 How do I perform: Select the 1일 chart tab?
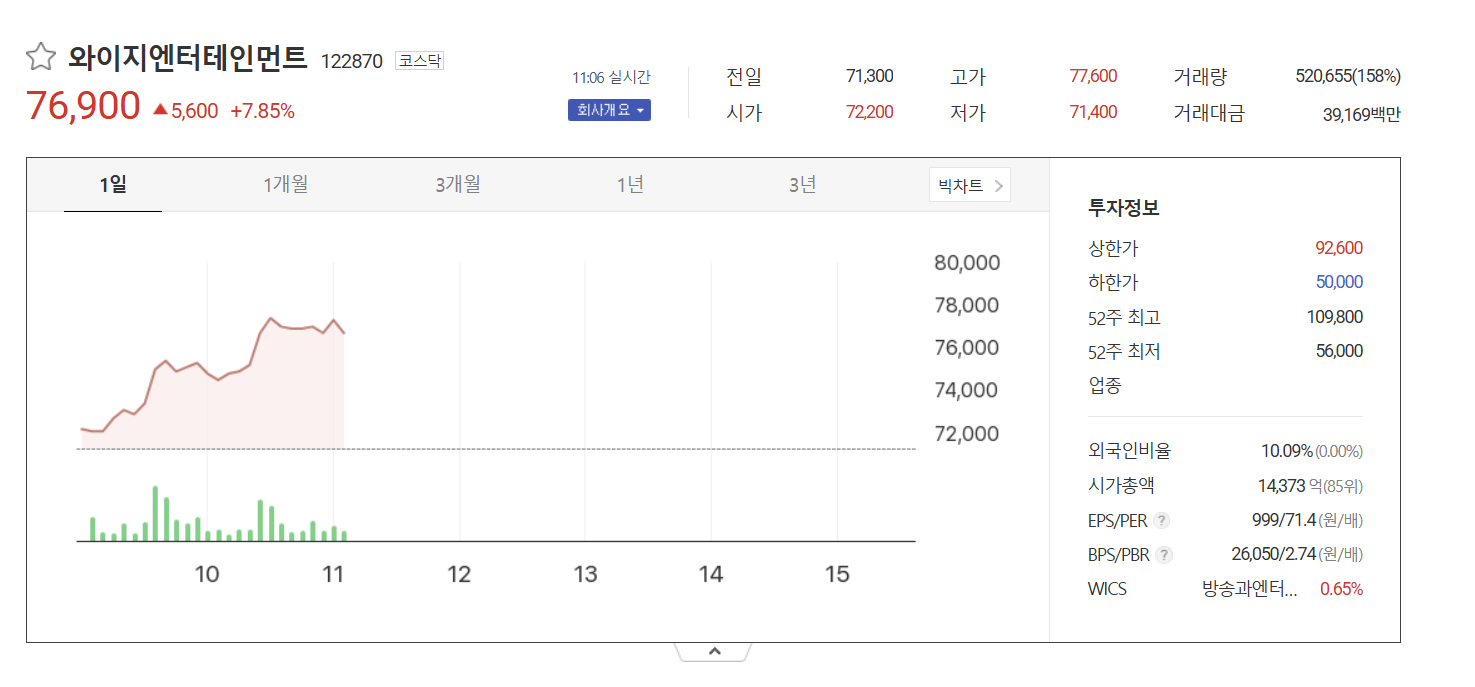point(113,185)
